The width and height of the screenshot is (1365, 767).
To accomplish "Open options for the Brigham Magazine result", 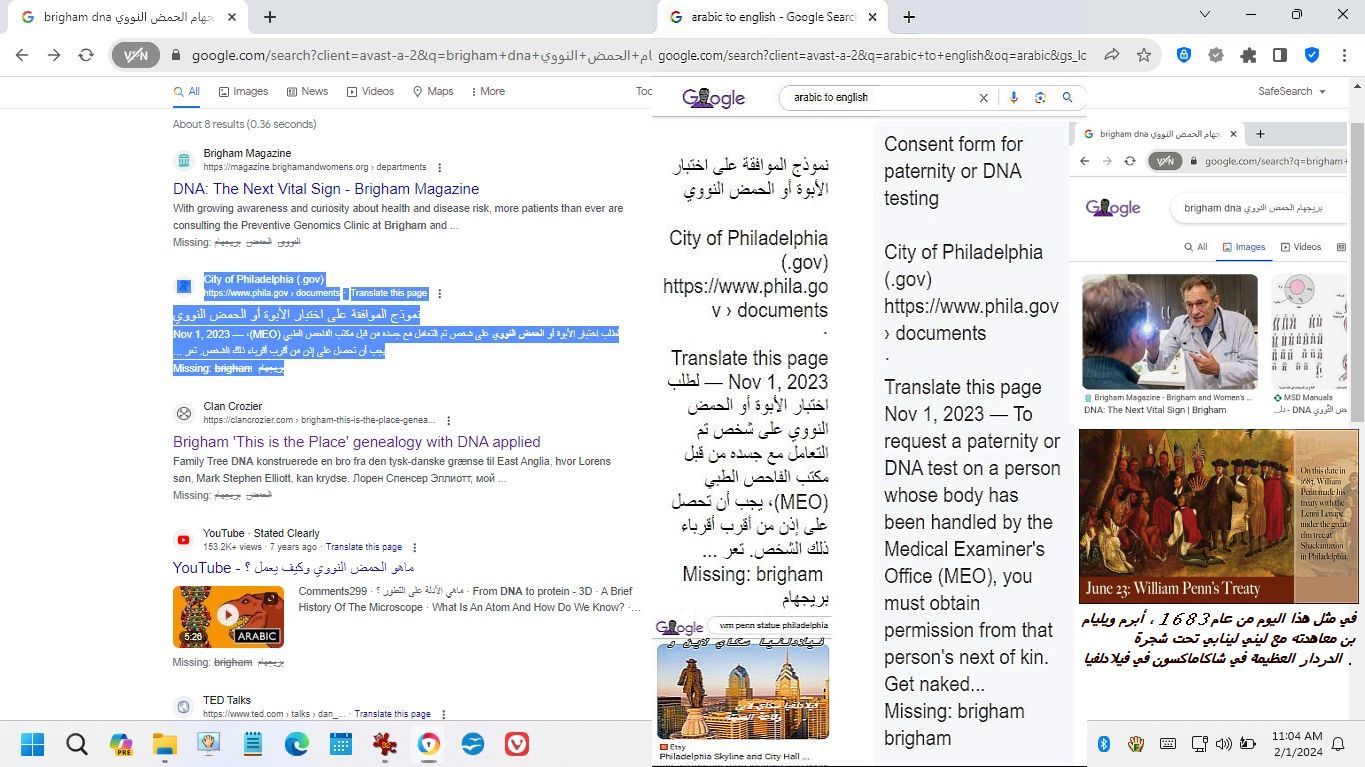I will coord(440,168).
